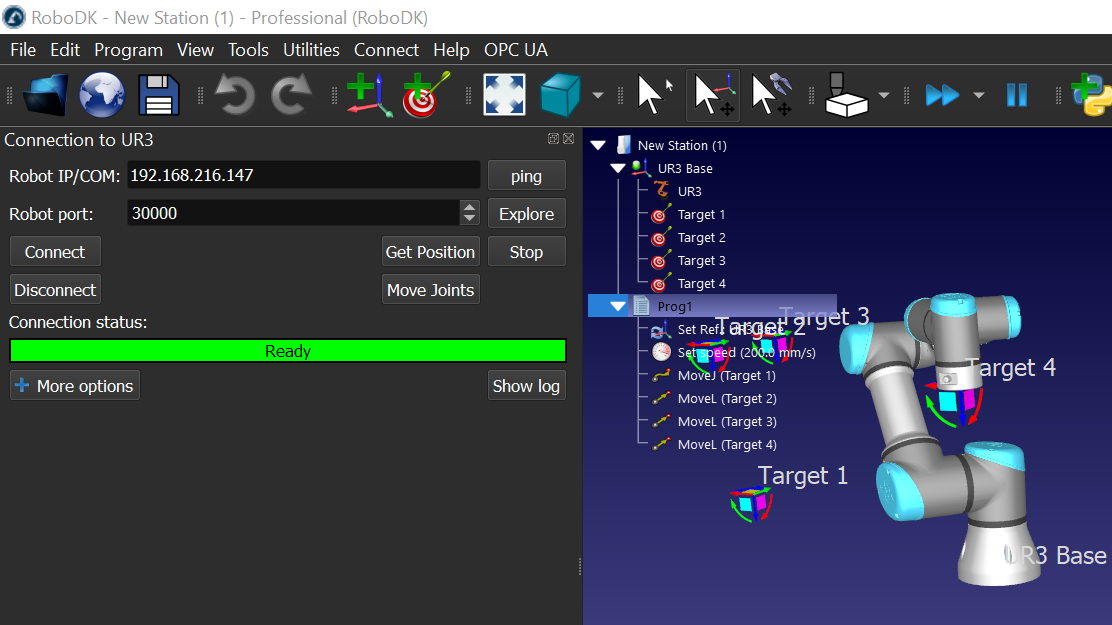Open station file with the folder icon
1112x625 pixels.
click(46, 95)
